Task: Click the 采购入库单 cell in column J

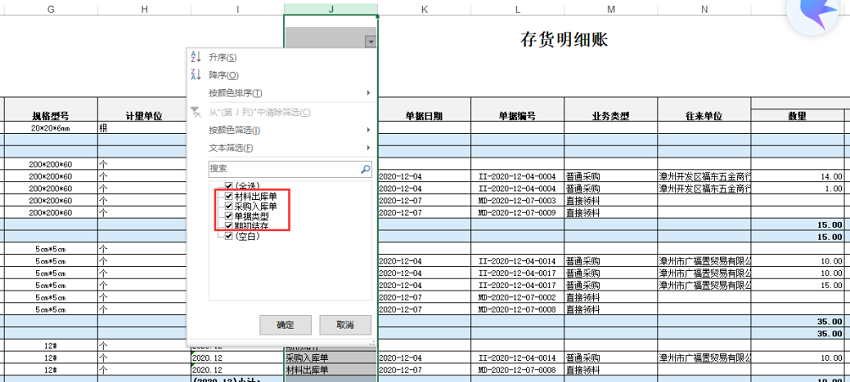Action: [x=331, y=358]
